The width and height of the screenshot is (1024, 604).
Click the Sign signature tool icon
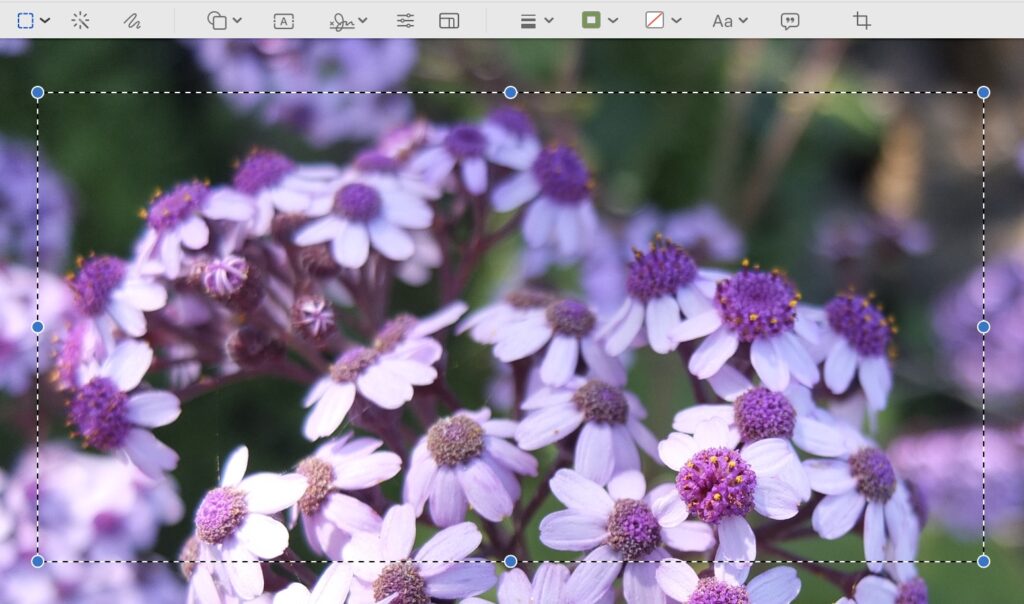point(342,22)
